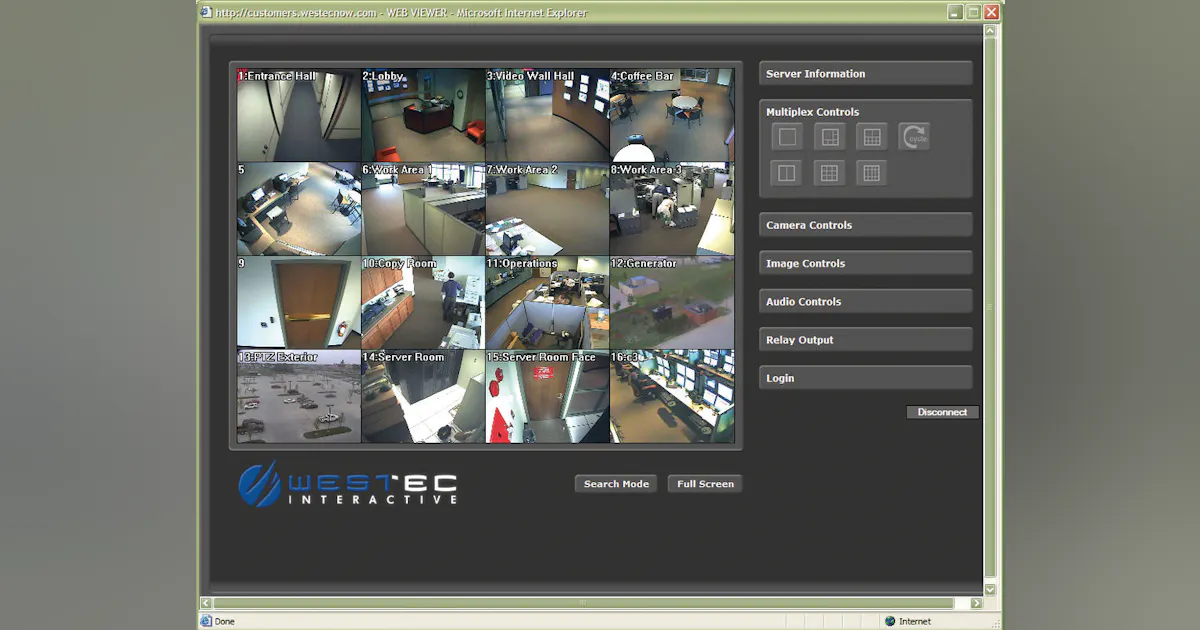
Task: Select the camera 9 door feed
Action: pyautogui.click(x=299, y=303)
